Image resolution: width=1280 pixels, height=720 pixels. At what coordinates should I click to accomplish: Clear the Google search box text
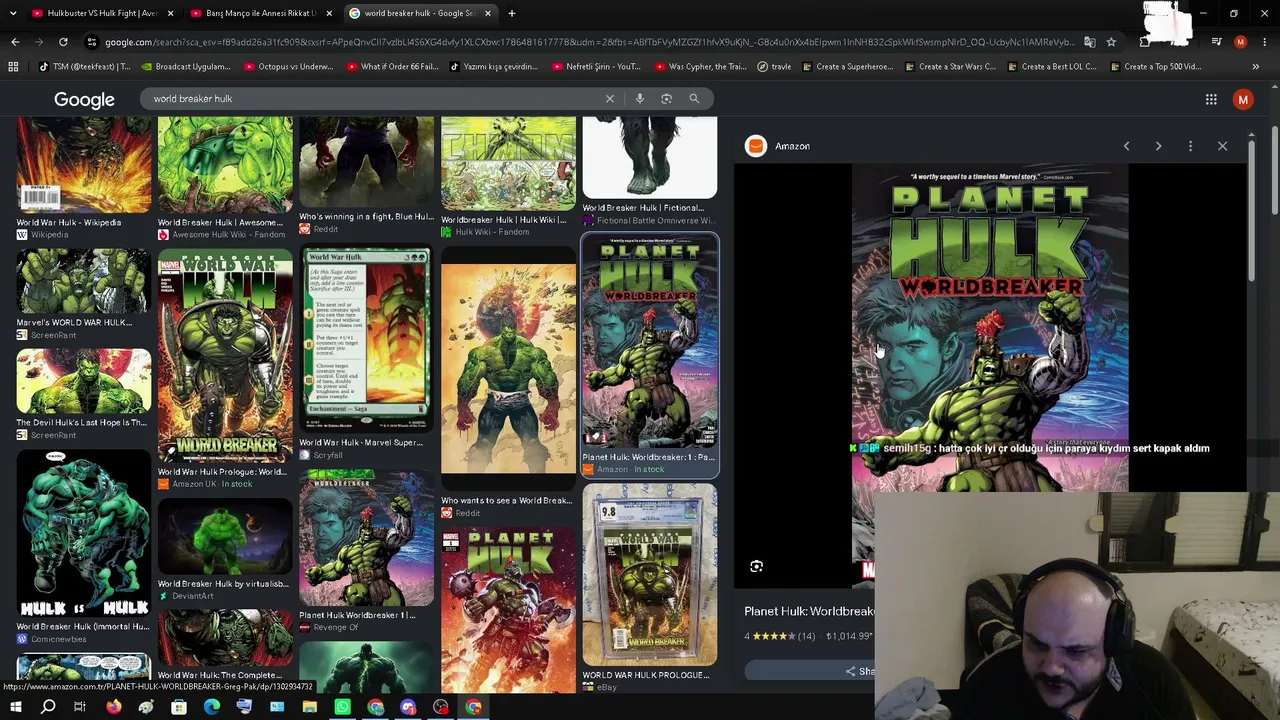[x=609, y=98]
